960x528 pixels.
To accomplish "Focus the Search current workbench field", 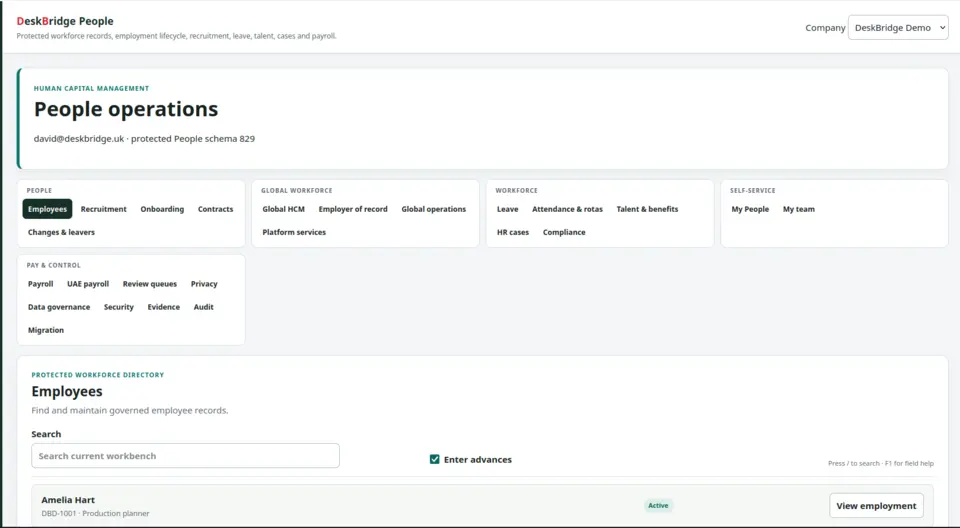I will [x=186, y=456].
